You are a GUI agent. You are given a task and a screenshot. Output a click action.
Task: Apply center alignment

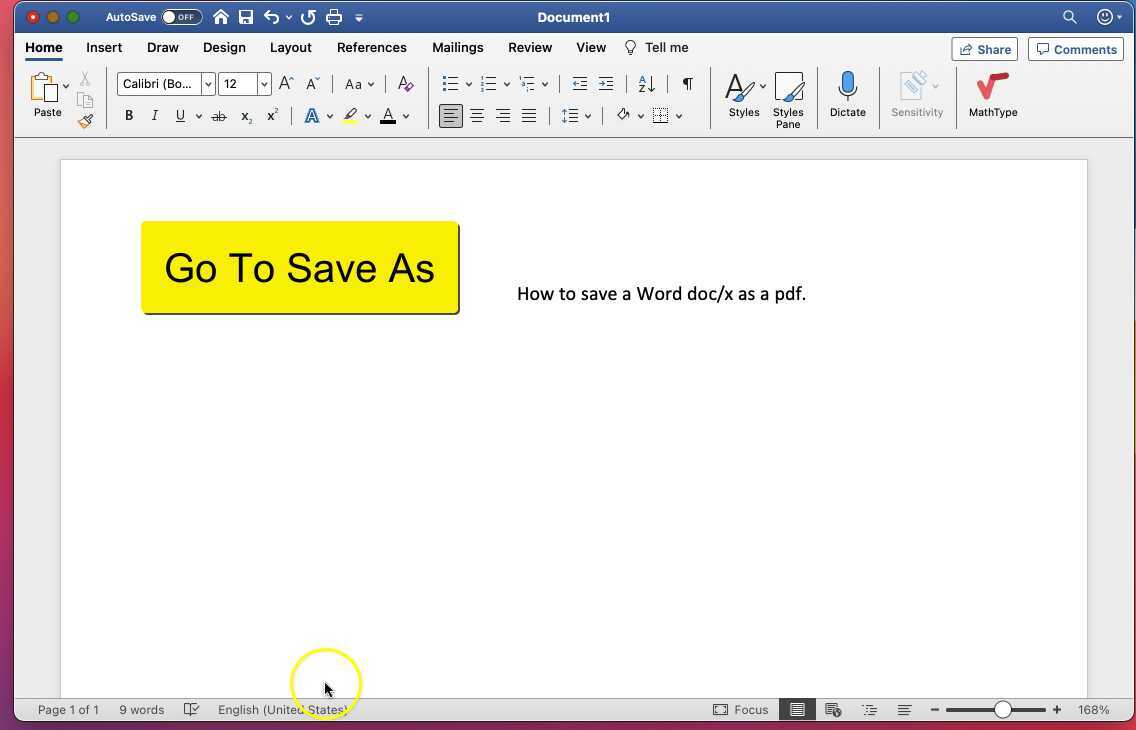pyautogui.click(x=477, y=116)
